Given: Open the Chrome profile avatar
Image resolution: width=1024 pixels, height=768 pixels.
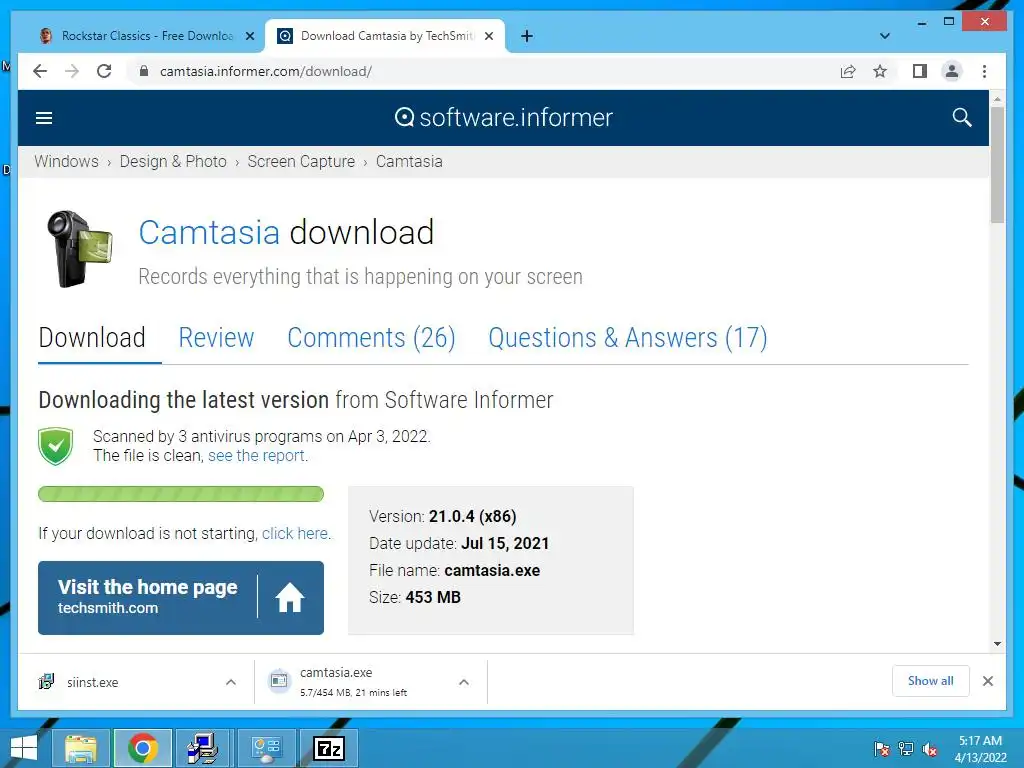Looking at the screenshot, I should (x=952, y=71).
